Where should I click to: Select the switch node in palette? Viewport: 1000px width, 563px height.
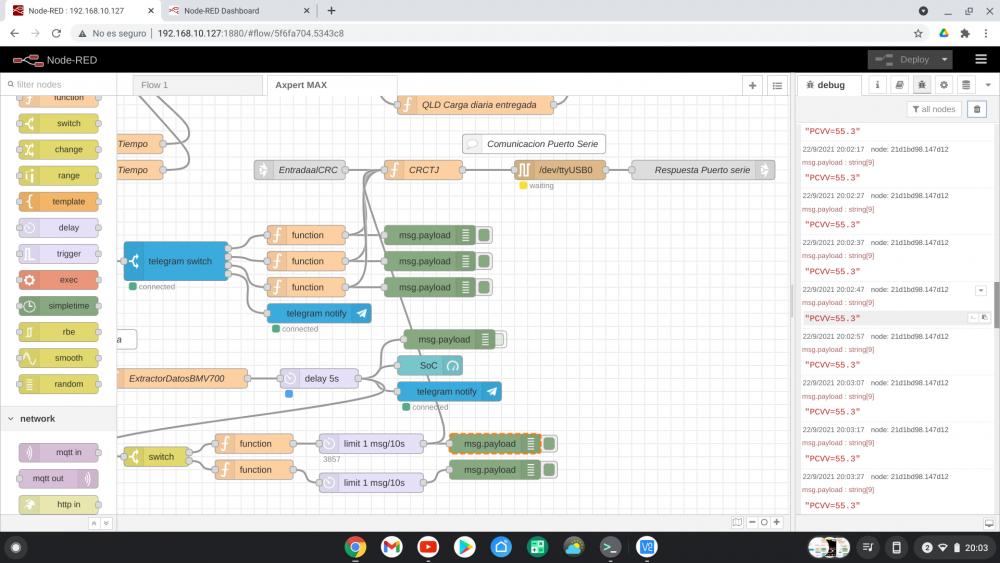click(x=59, y=123)
